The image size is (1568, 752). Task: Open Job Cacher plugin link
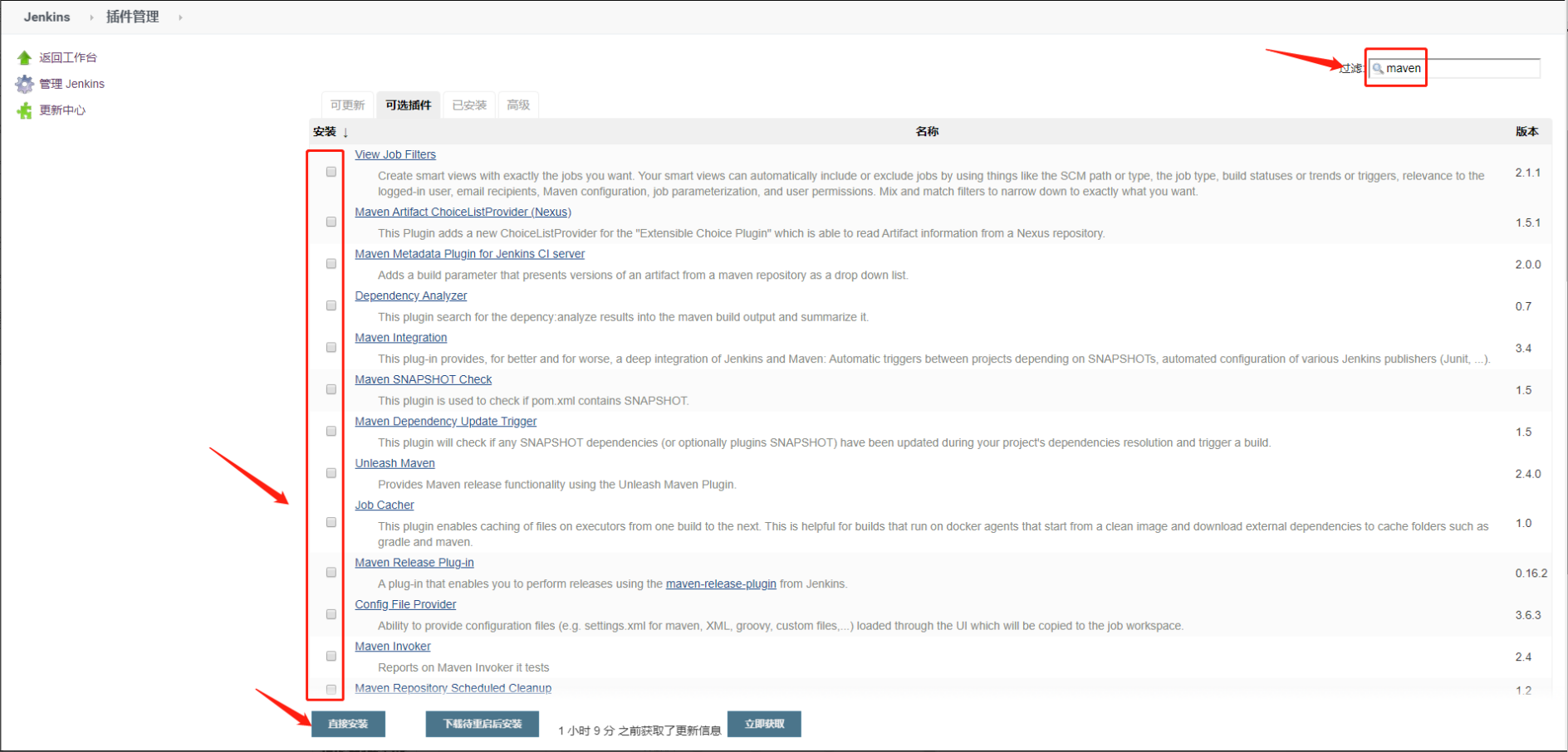point(384,505)
